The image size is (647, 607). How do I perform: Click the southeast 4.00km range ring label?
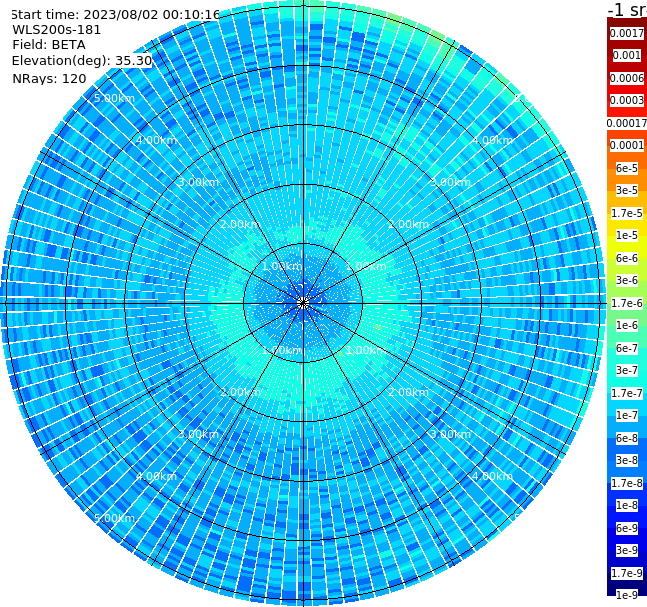tap(493, 476)
